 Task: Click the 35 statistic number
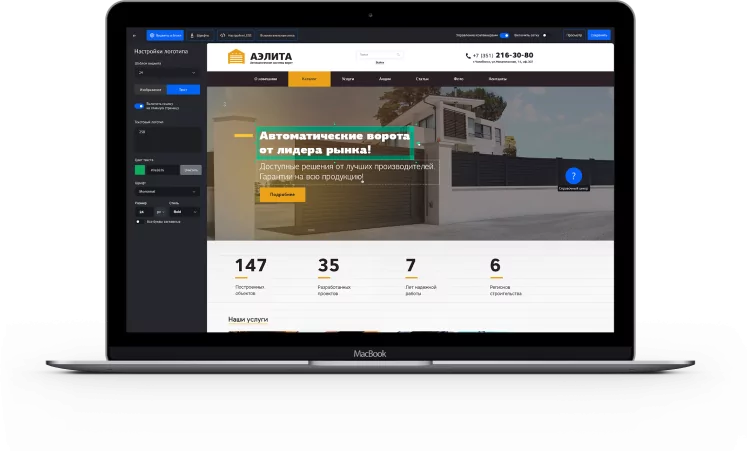coord(328,265)
